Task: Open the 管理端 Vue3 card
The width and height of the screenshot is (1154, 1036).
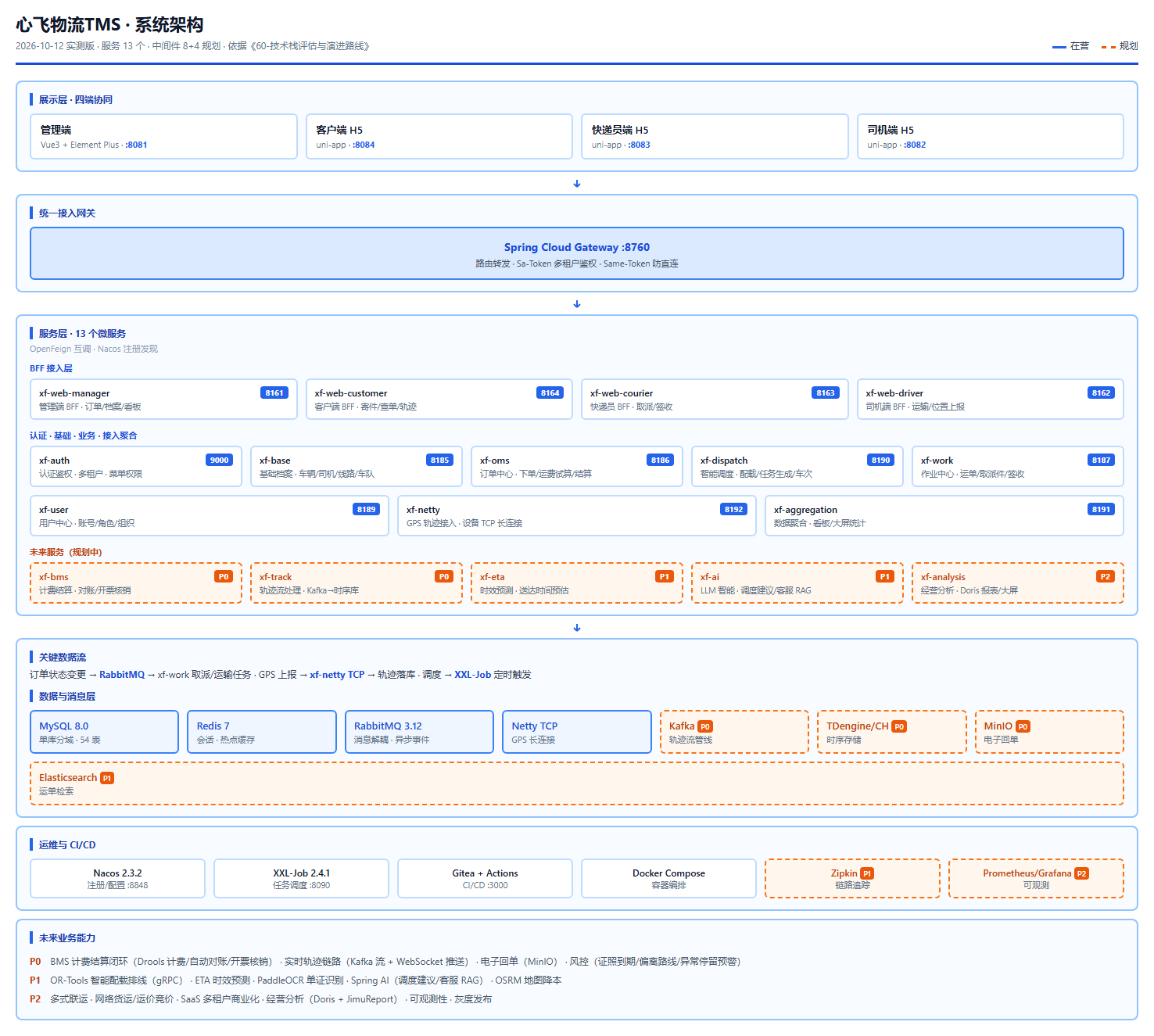Action: click(163, 136)
